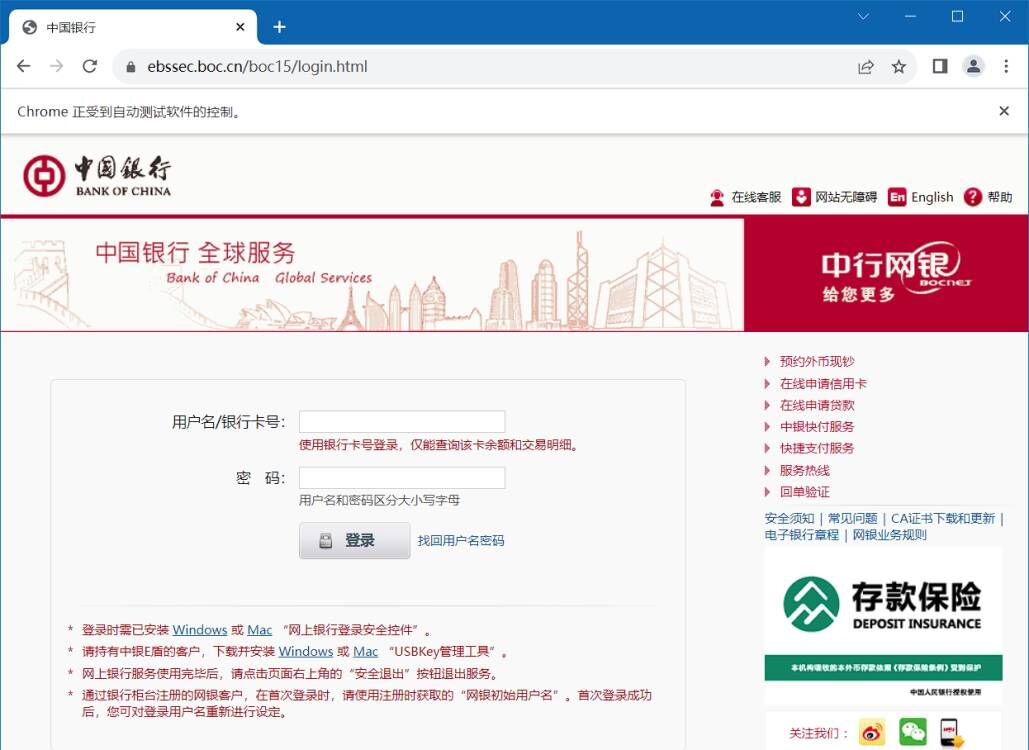Click the mobile banking phone icon
This screenshot has width=1029, height=750.
click(951, 733)
